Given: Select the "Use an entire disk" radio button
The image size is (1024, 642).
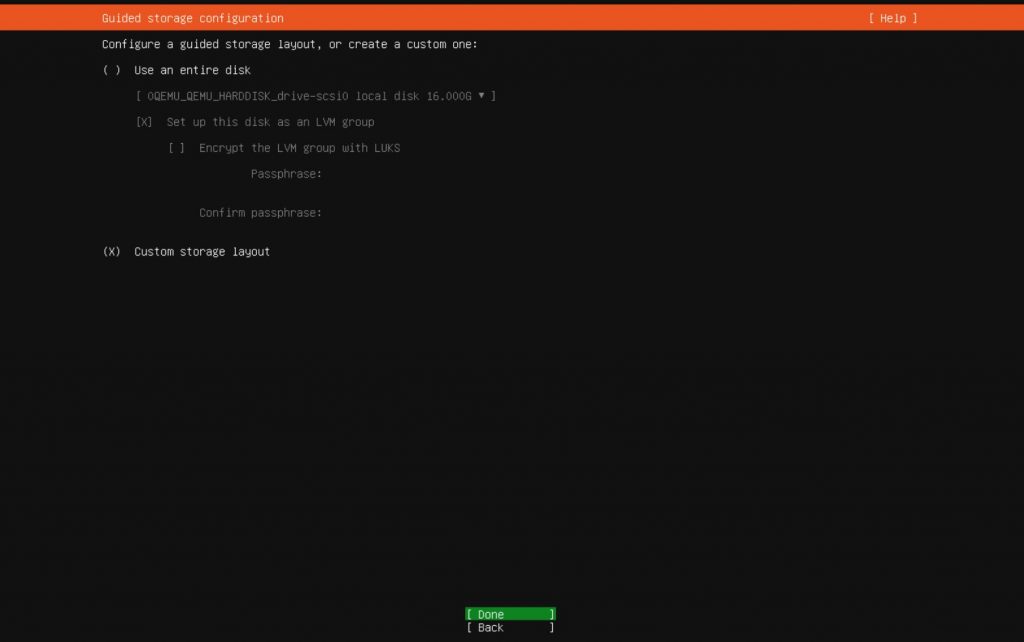Looking at the screenshot, I should [x=111, y=70].
